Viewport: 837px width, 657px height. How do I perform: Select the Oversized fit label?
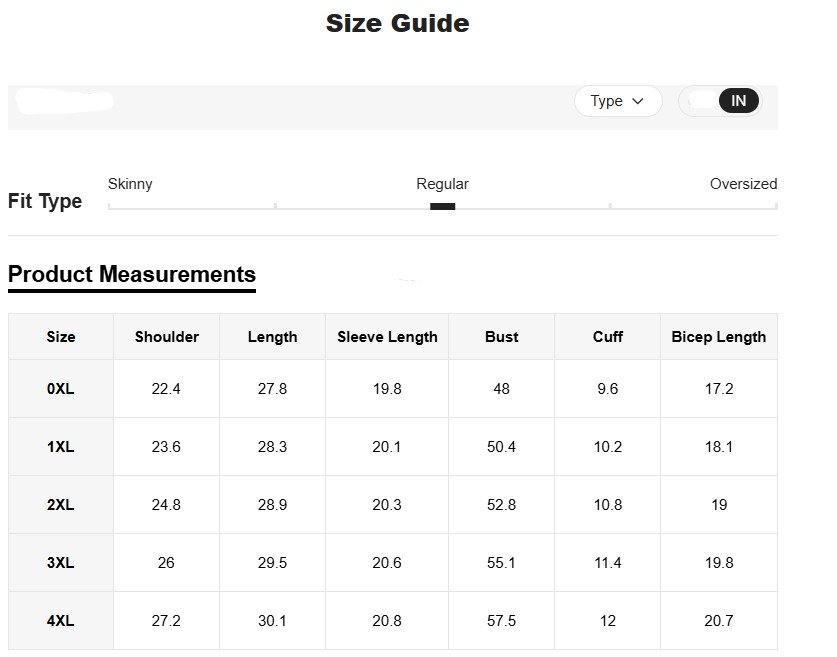coord(743,184)
